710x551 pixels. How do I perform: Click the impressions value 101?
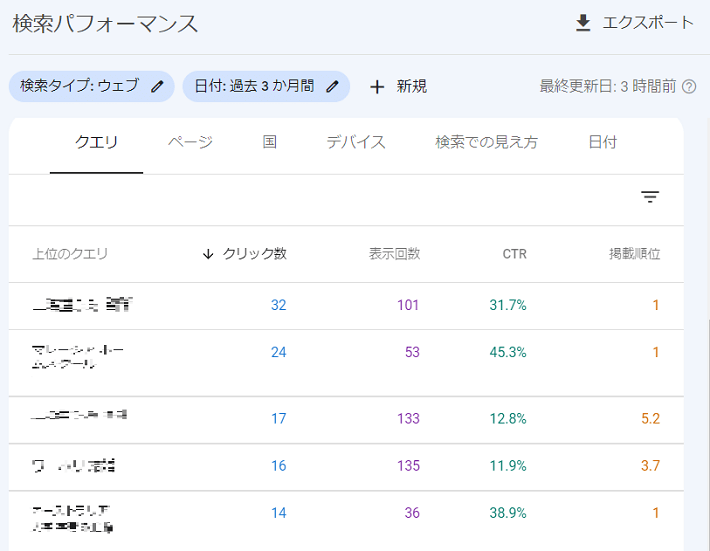click(408, 305)
